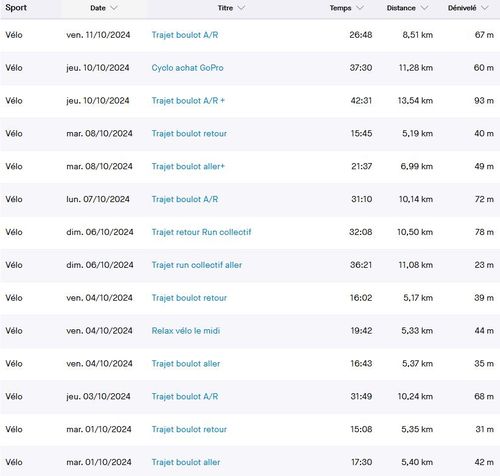
Task: Open Trajet boulot retour from 01/10/2024
Action: click(189, 429)
